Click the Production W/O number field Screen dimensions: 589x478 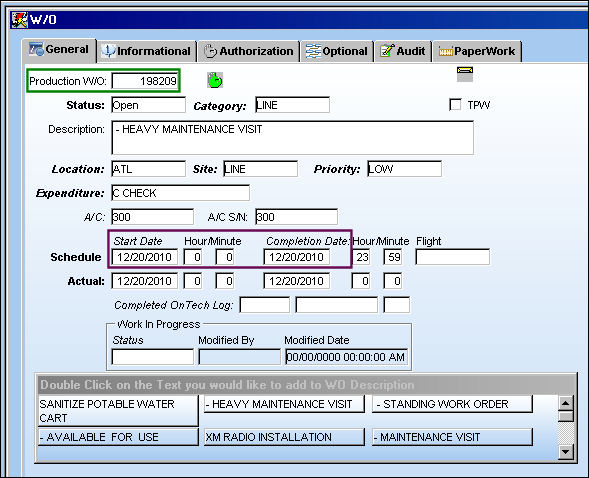145,81
